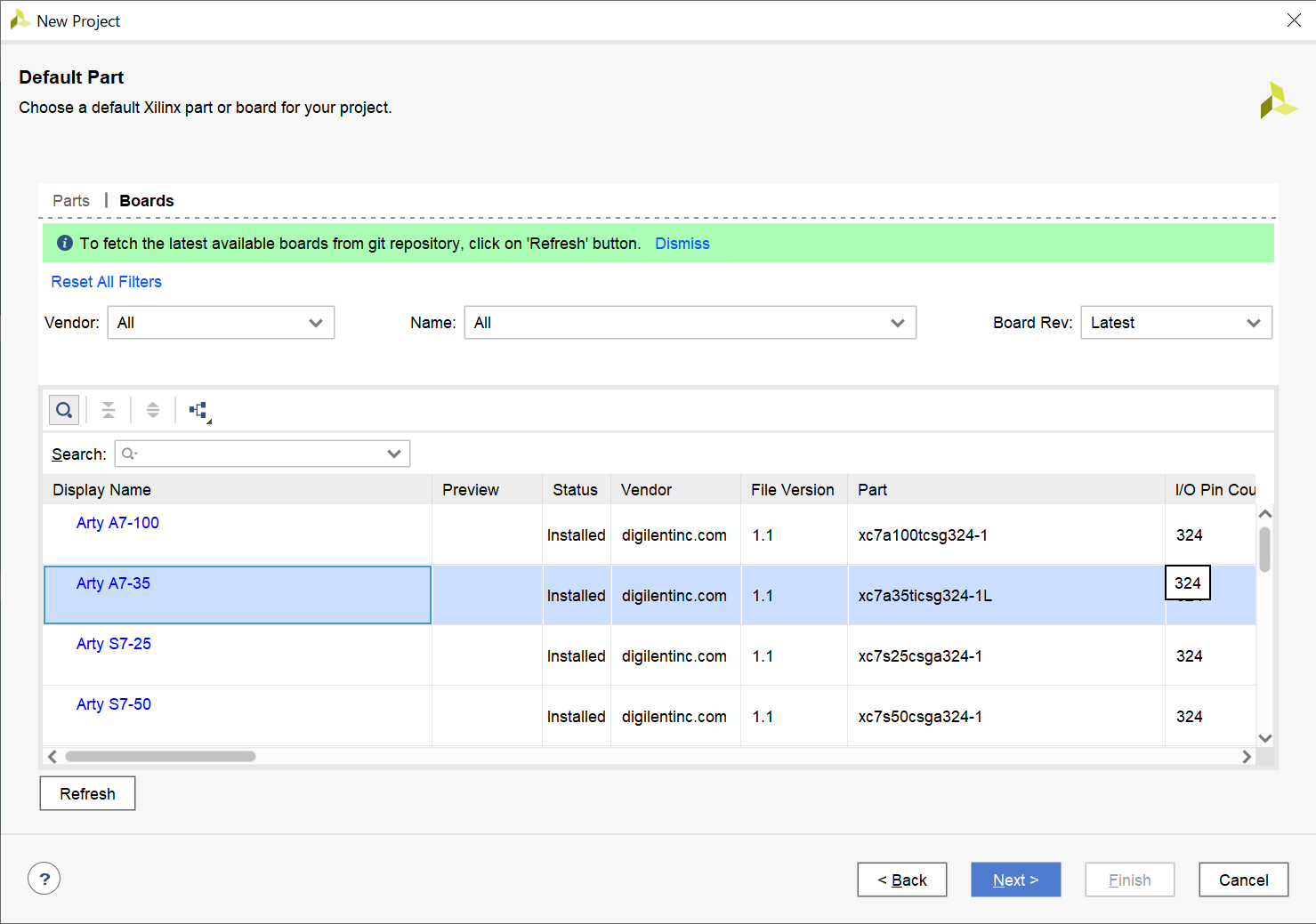Switch to the Parts tab

71,201
